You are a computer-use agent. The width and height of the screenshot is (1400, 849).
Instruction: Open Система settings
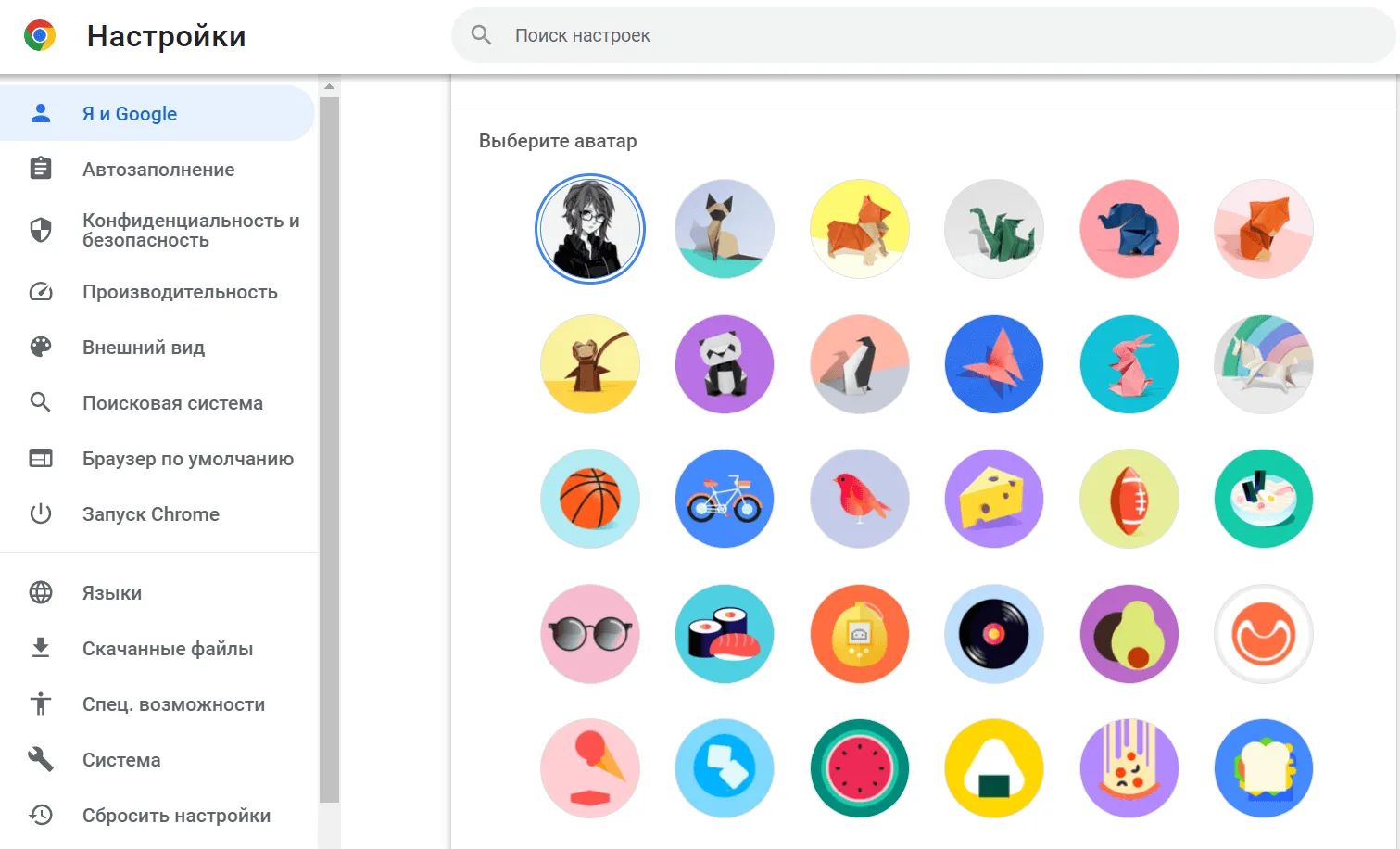[x=158, y=759]
